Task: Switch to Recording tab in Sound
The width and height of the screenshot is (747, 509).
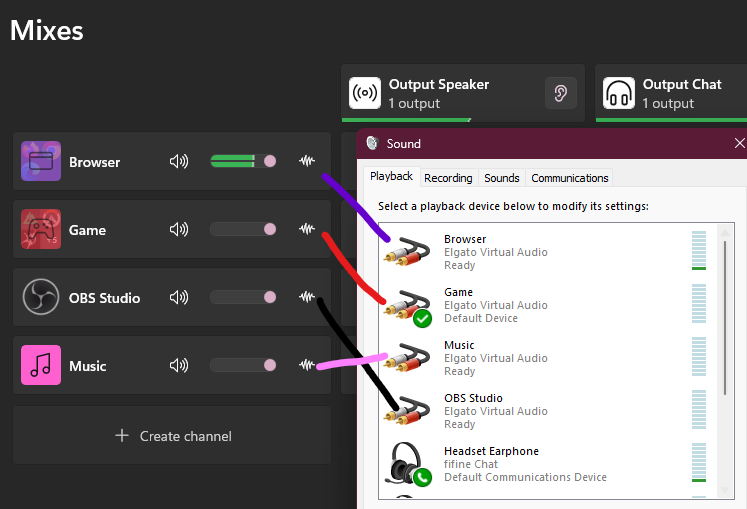Action: 448,178
